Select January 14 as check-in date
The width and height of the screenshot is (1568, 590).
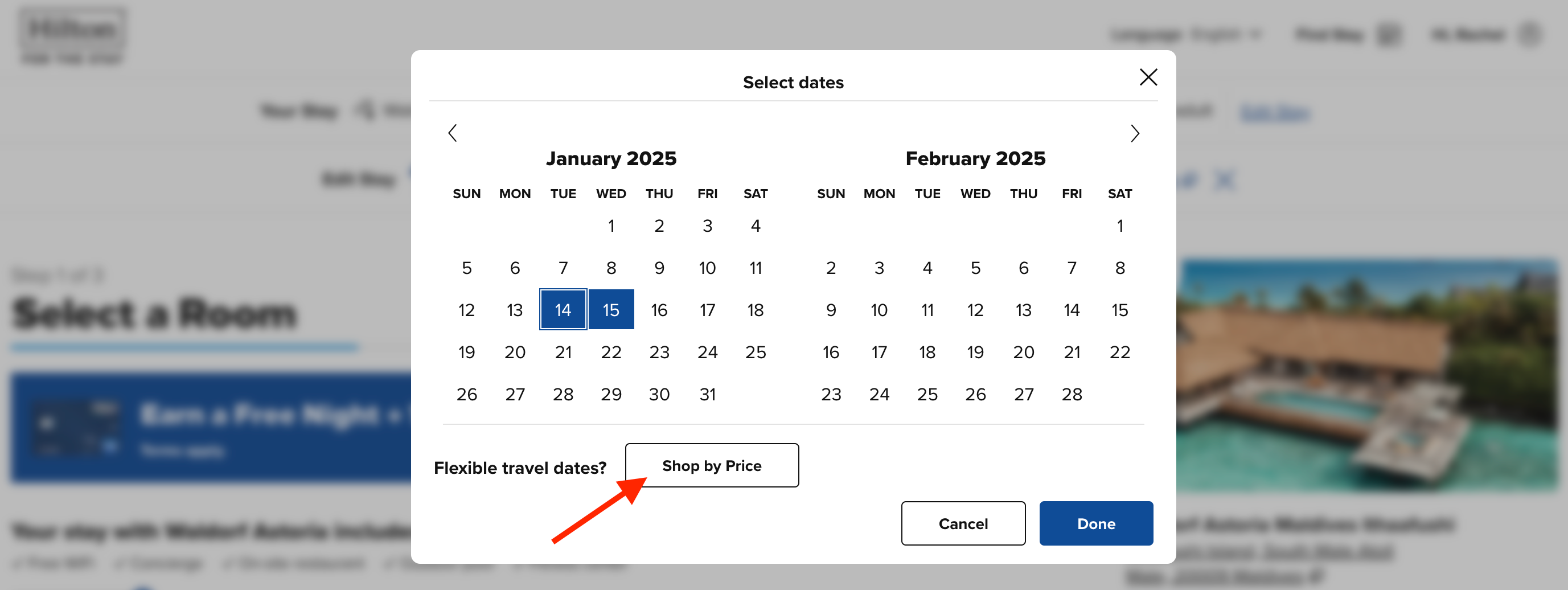click(563, 310)
